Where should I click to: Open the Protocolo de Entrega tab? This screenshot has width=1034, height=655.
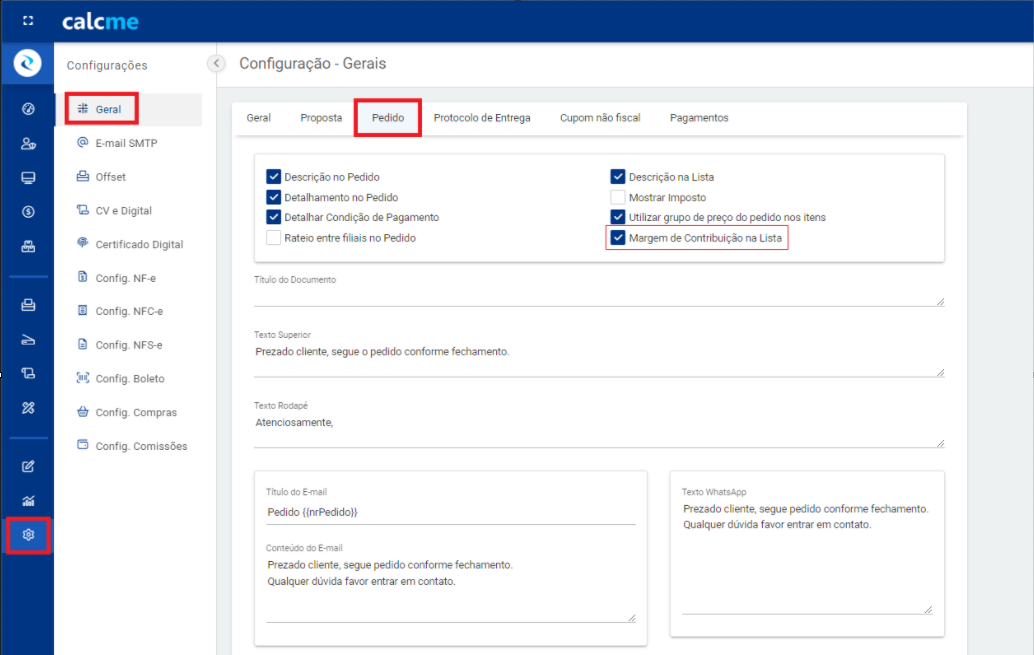point(482,118)
